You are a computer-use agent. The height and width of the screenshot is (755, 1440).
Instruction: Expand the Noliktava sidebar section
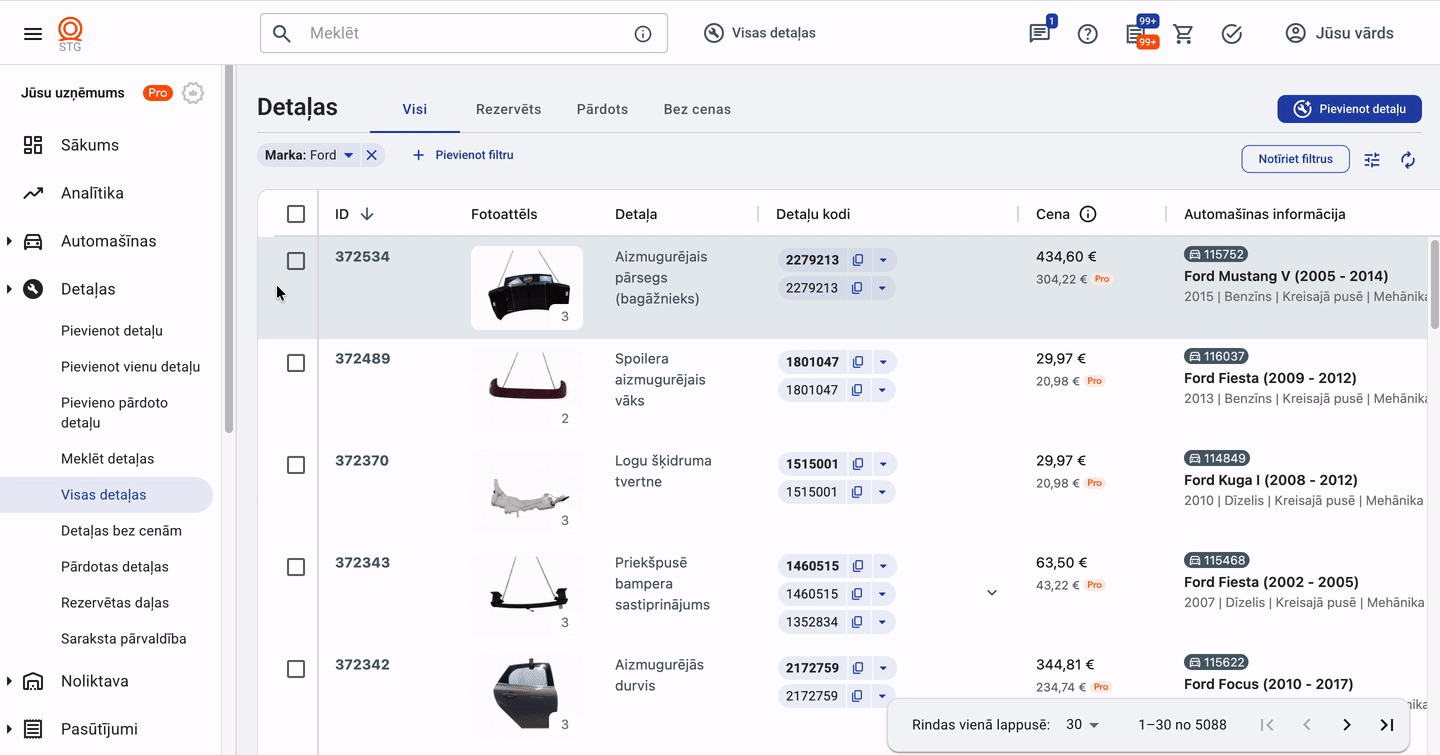9,681
